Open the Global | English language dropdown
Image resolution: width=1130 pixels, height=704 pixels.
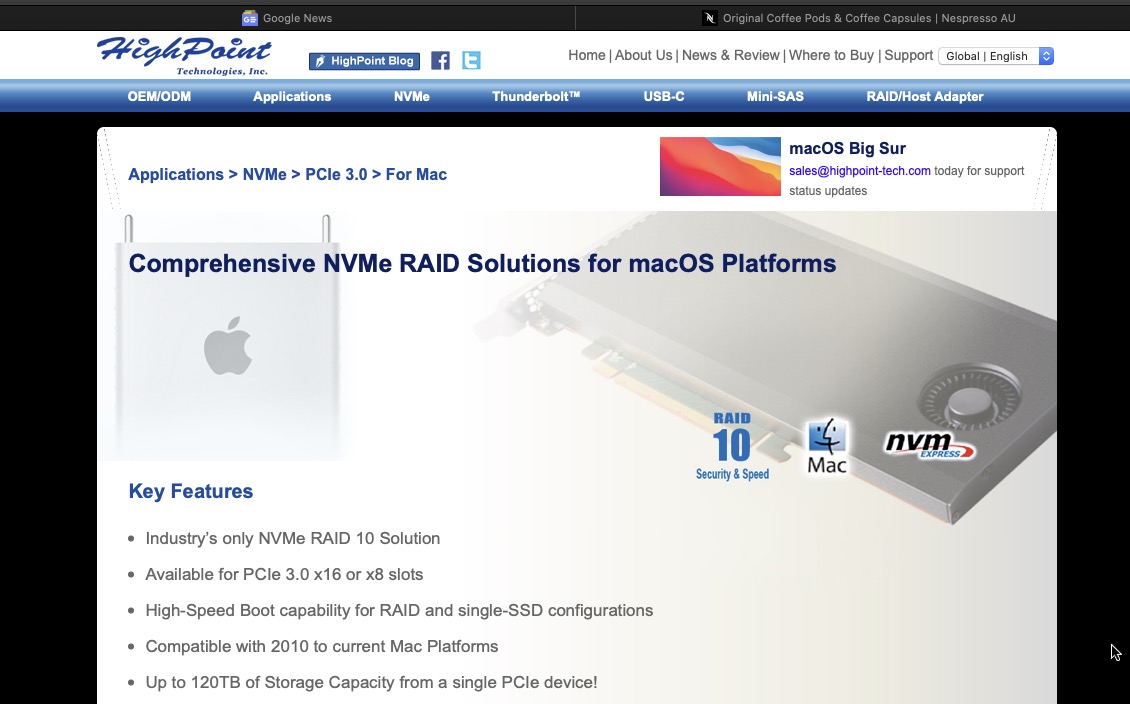pos(996,56)
